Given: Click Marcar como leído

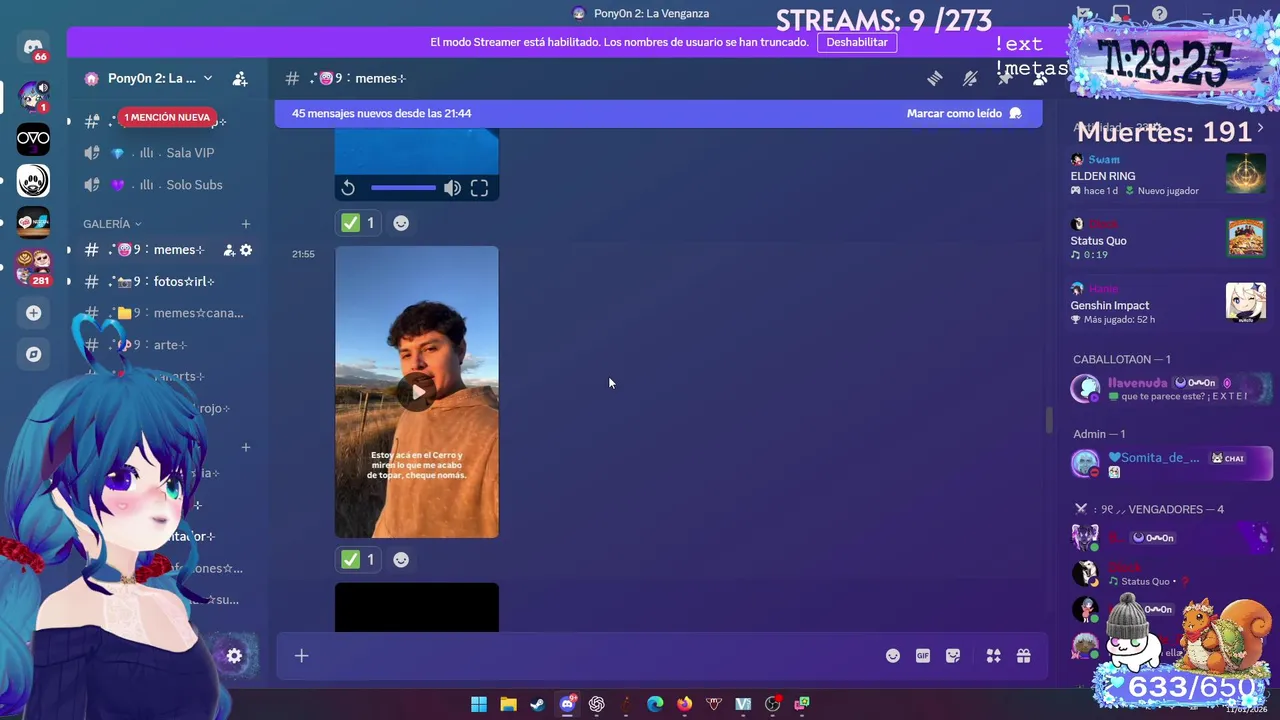Looking at the screenshot, I should pyautogui.click(x=964, y=113).
